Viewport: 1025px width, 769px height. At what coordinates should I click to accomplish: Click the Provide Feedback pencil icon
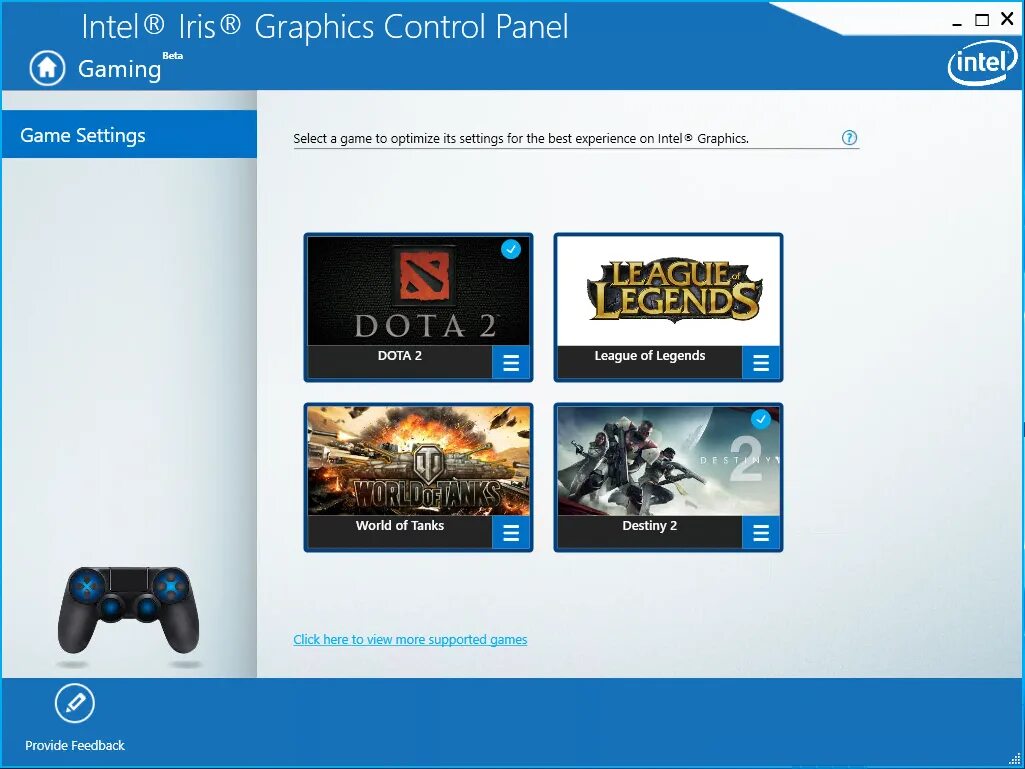coord(75,704)
